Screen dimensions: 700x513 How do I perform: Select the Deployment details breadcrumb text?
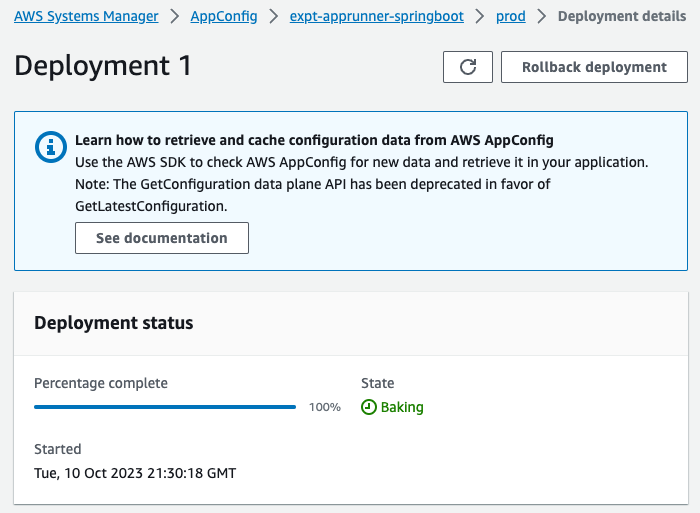(622, 17)
